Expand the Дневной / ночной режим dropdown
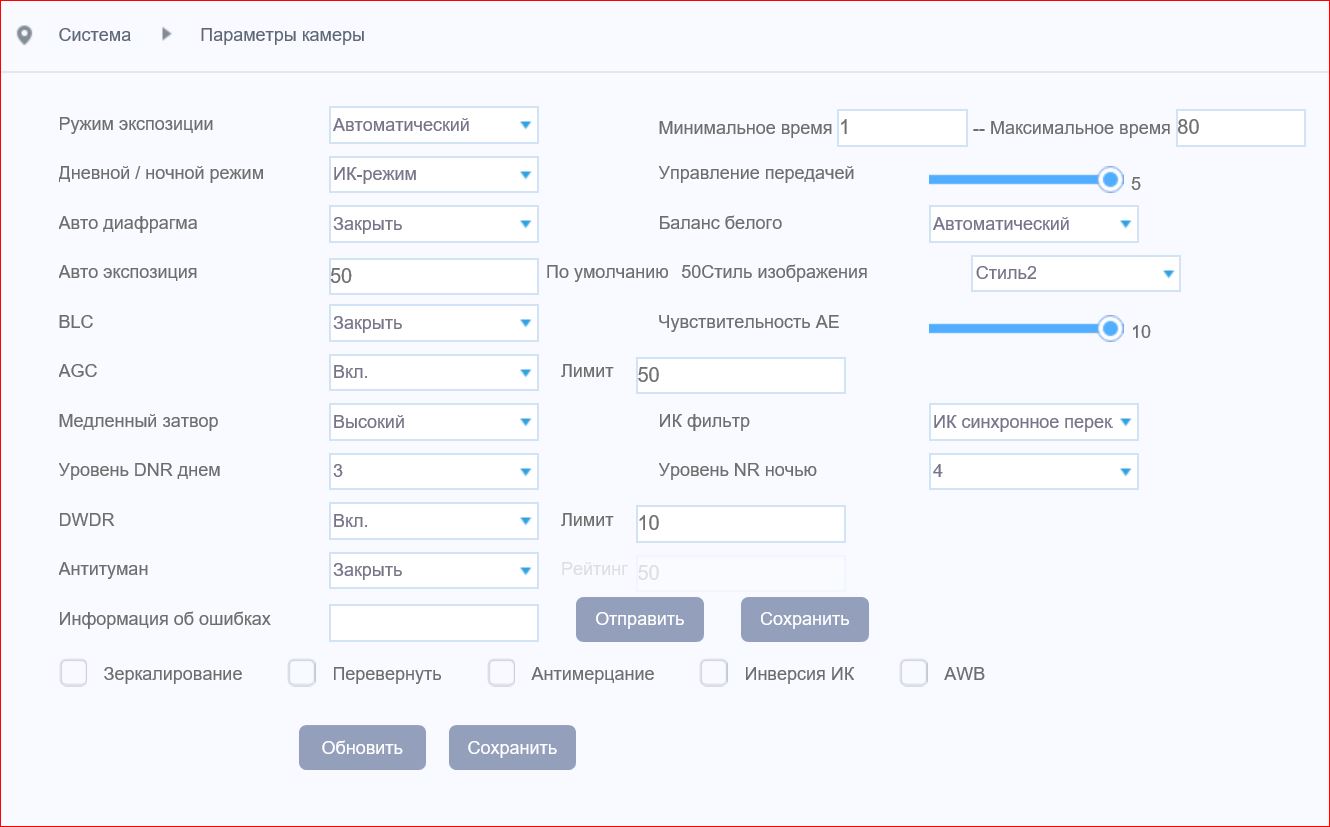The height and width of the screenshot is (827, 1330). click(x=433, y=174)
